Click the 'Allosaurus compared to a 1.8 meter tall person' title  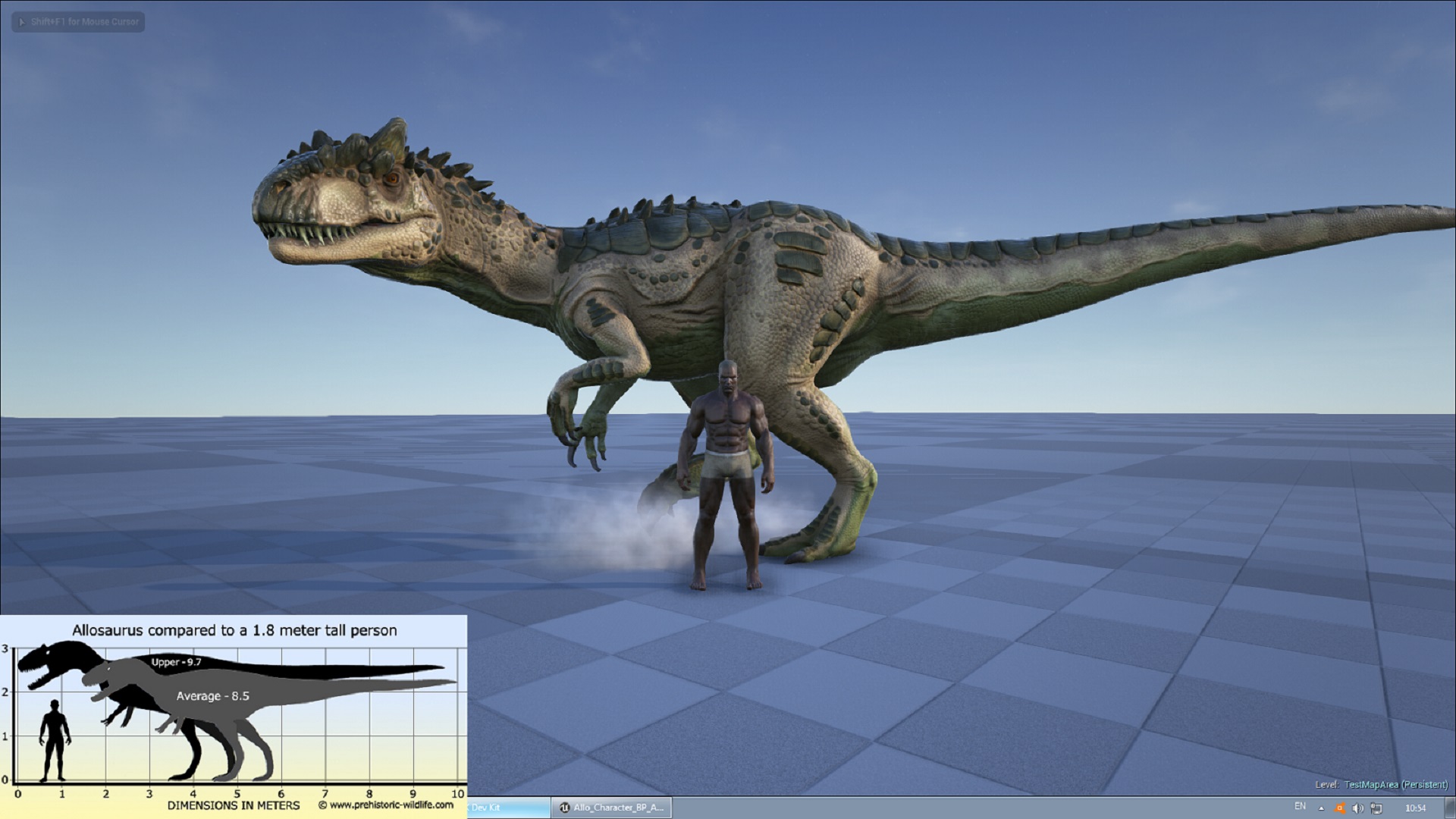click(x=234, y=630)
